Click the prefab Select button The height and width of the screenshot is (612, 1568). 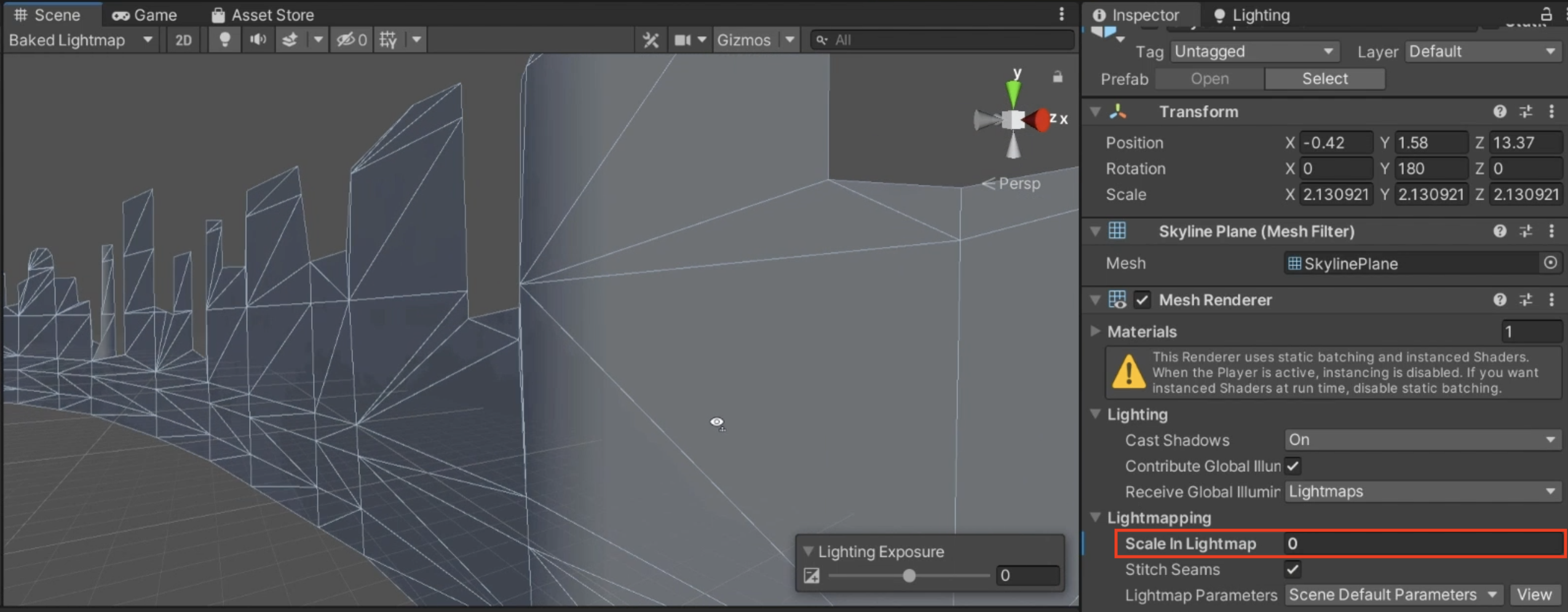point(1324,79)
